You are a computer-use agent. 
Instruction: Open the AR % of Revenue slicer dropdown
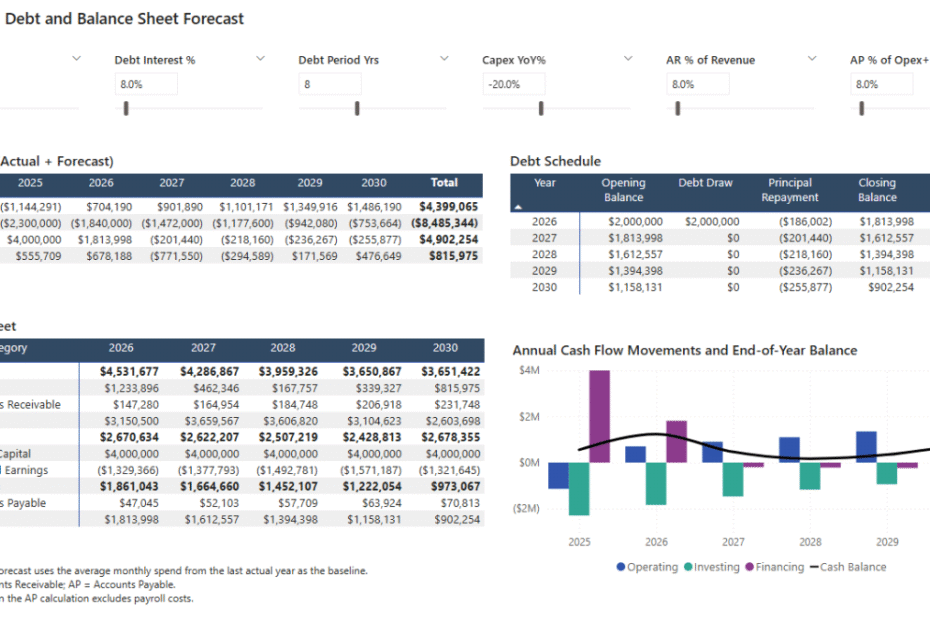click(811, 59)
